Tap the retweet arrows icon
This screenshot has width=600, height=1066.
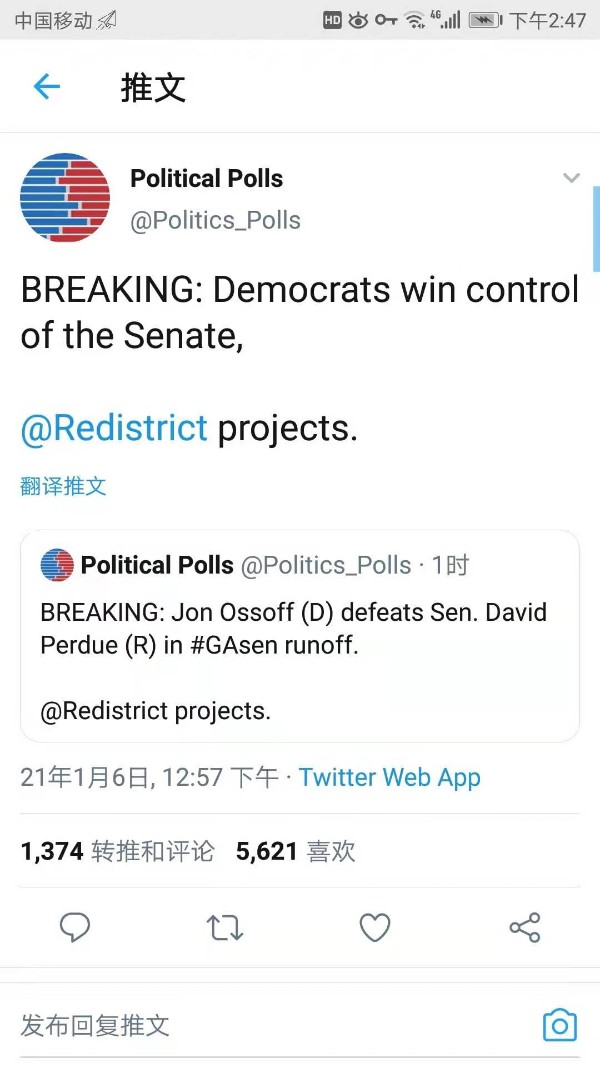click(224, 927)
